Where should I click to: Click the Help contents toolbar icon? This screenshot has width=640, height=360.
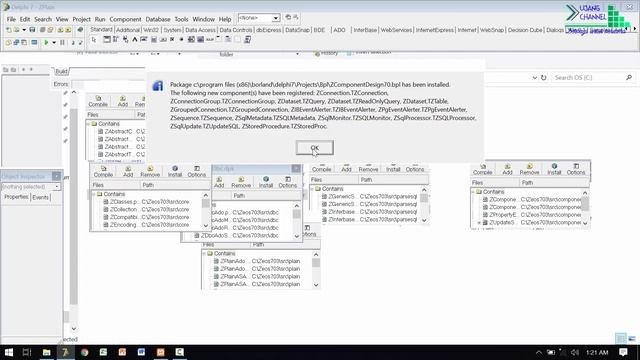[80, 30]
